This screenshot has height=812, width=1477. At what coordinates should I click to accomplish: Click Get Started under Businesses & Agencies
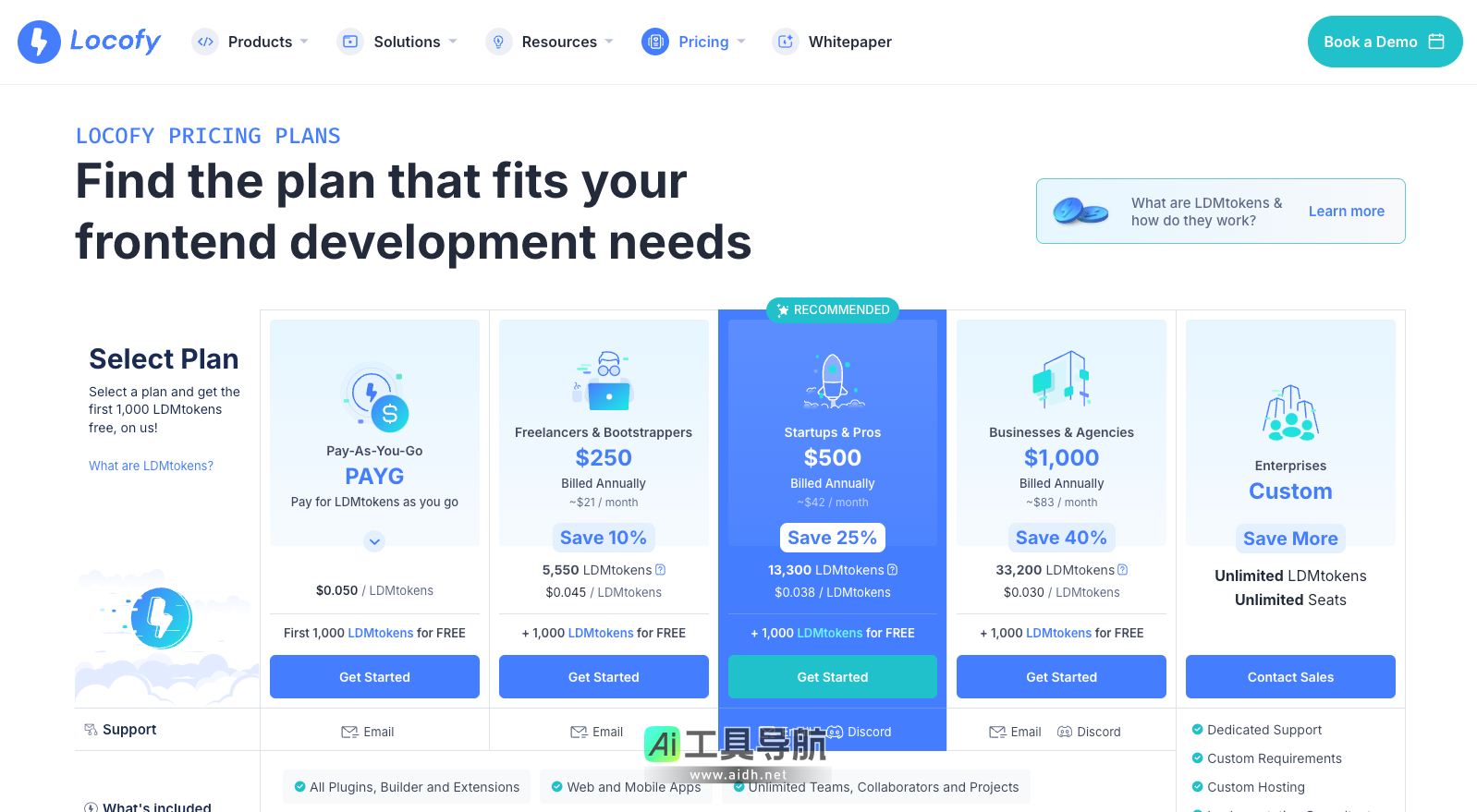pos(1061,677)
